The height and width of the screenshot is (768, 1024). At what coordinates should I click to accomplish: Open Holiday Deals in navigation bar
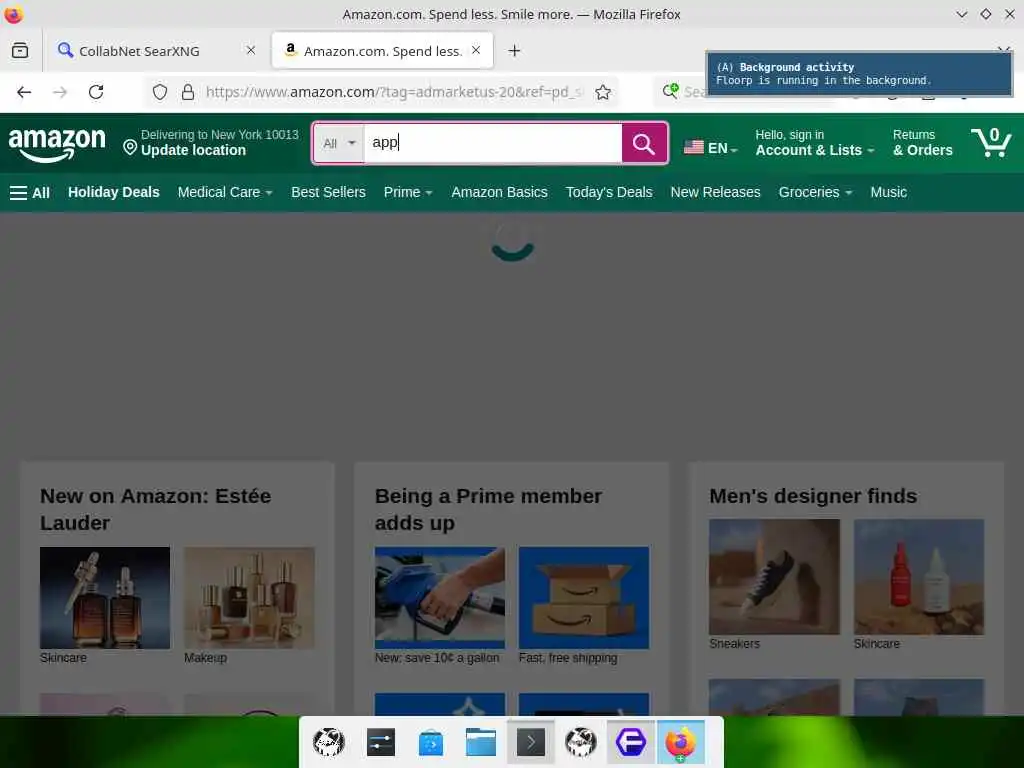114,193
